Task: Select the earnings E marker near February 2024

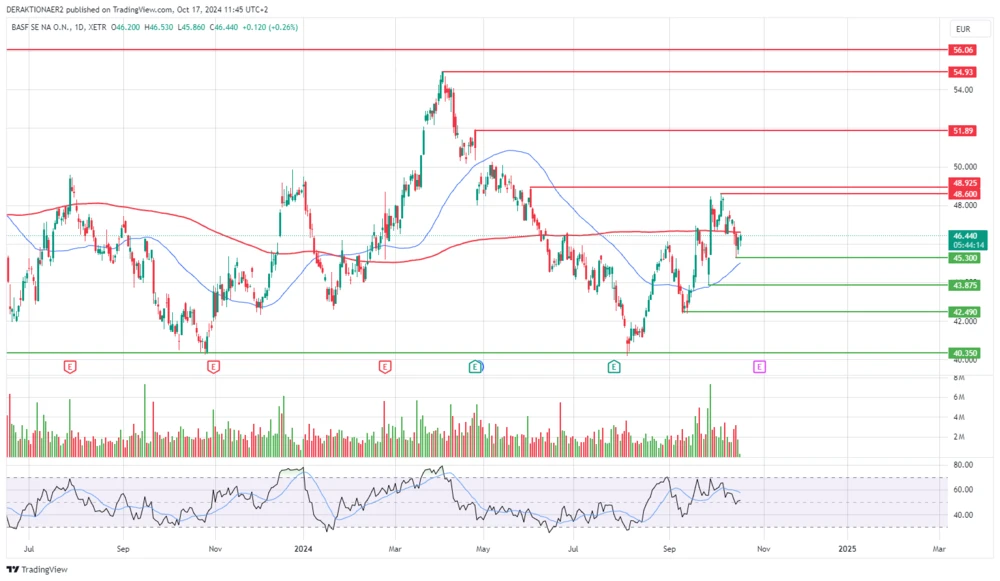Action: point(383,366)
